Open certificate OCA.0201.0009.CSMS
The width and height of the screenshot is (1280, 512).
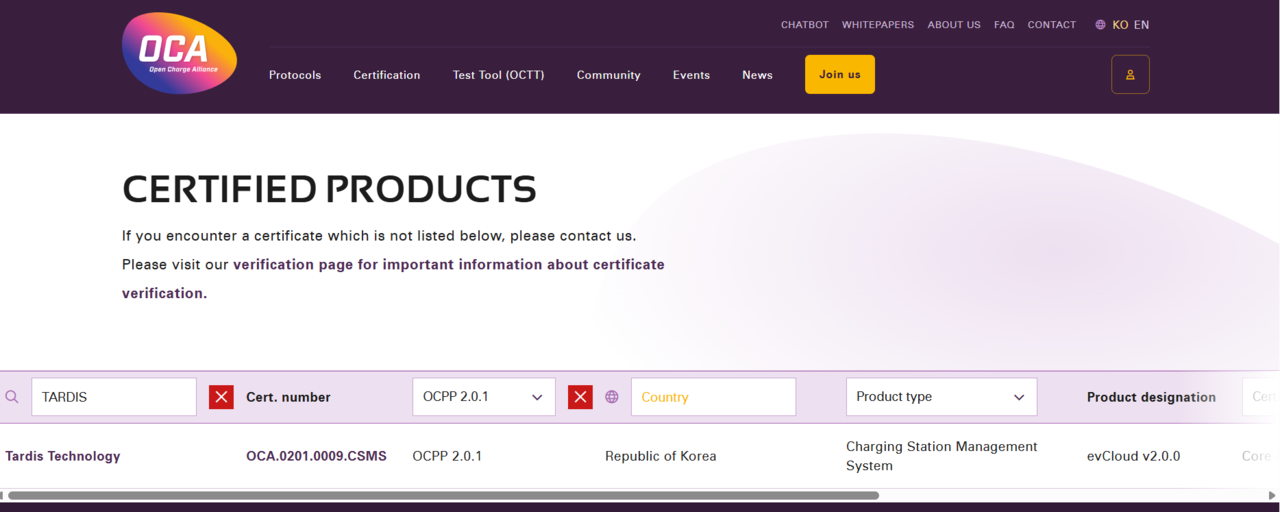pos(316,456)
